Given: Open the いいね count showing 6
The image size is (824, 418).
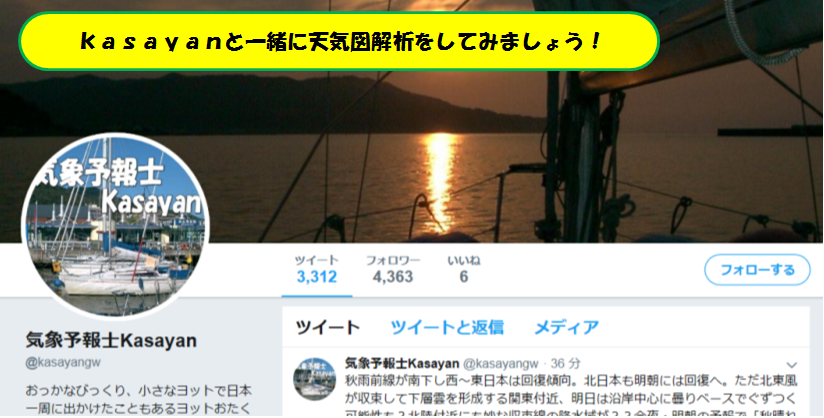Looking at the screenshot, I should click(464, 269).
